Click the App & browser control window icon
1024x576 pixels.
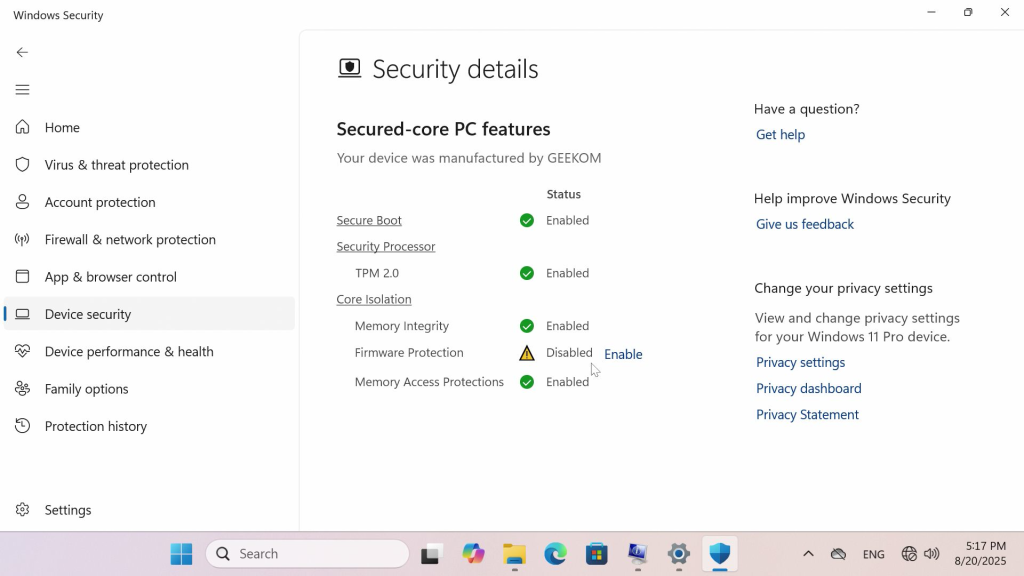click(22, 276)
